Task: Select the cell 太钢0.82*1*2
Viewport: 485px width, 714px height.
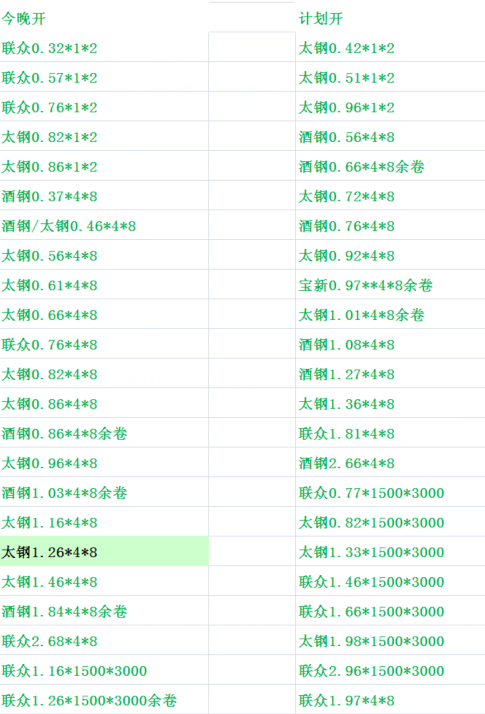Action: [104, 136]
